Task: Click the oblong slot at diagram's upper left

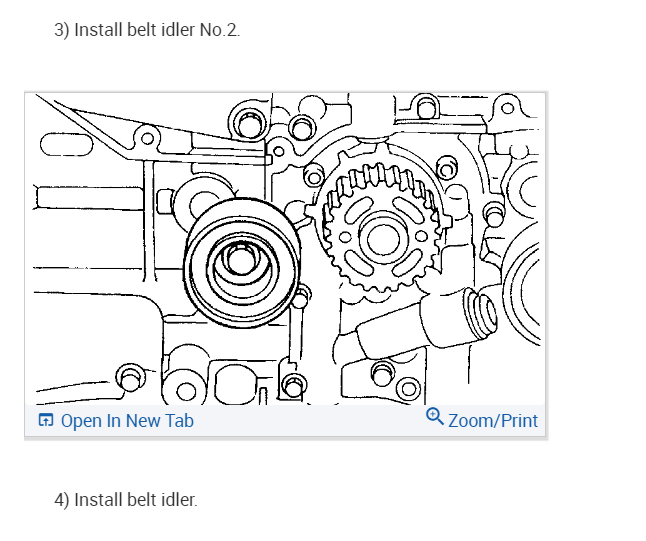Action: pyautogui.click(x=67, y=145)
